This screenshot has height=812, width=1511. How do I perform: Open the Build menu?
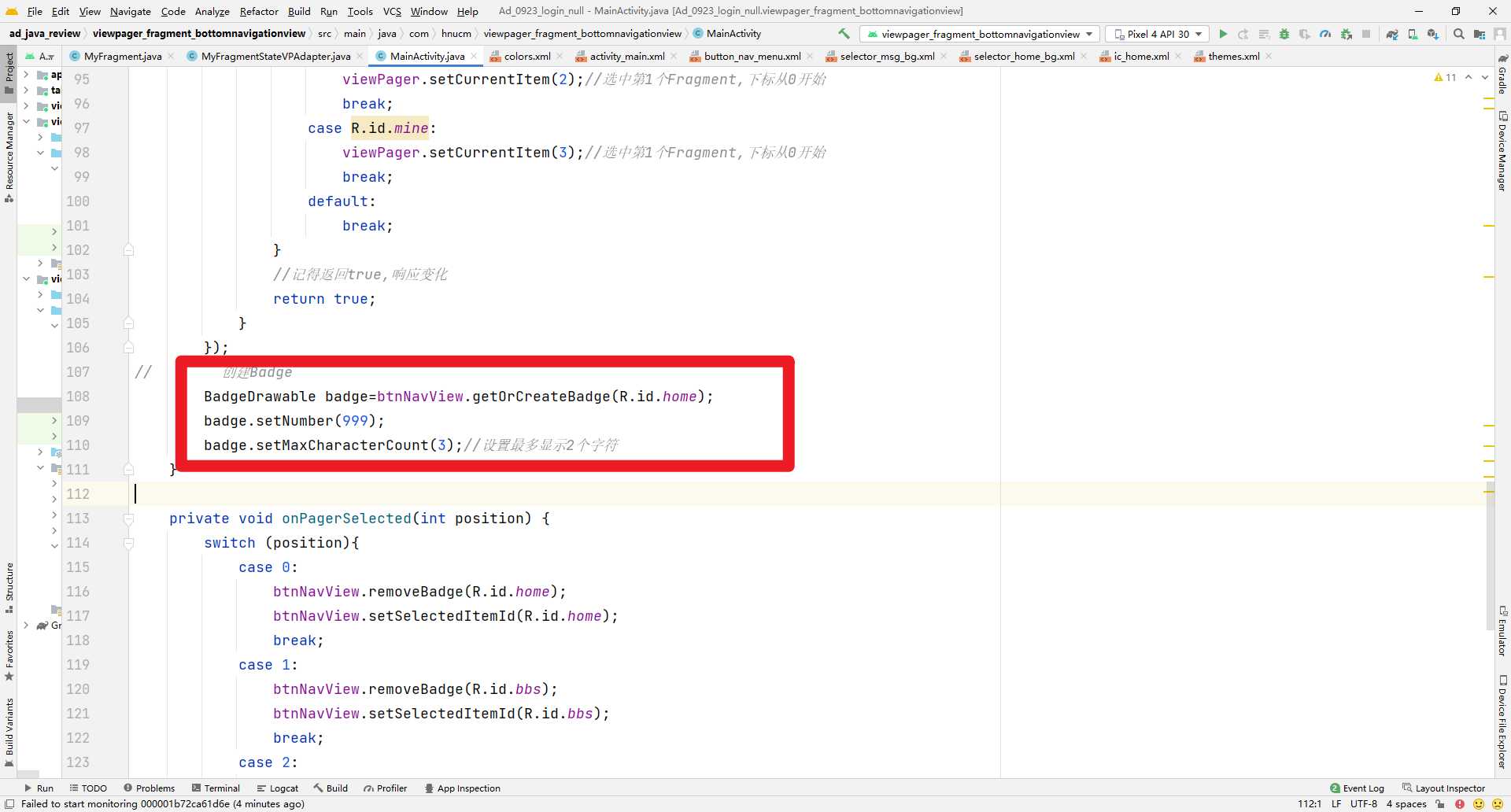click(x=299, y=11)
